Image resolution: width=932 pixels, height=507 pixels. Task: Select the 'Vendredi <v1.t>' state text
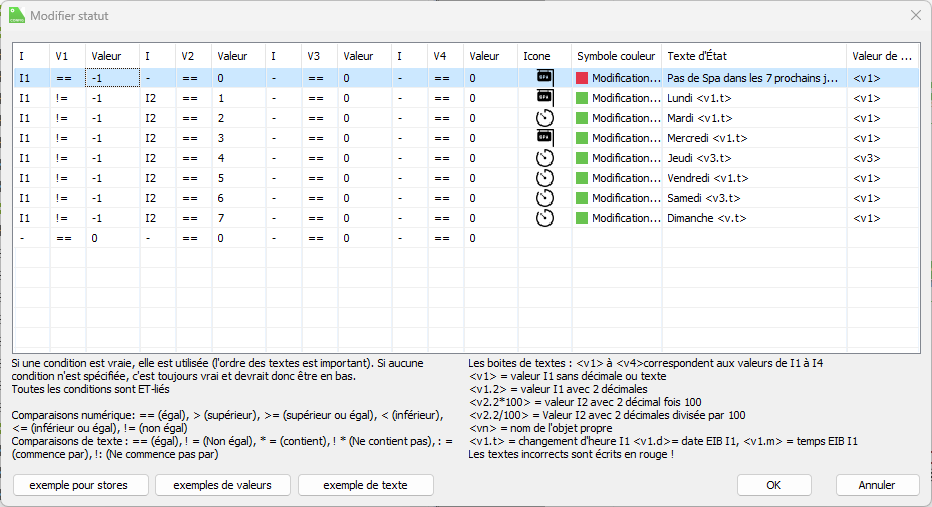coord(708,178)
